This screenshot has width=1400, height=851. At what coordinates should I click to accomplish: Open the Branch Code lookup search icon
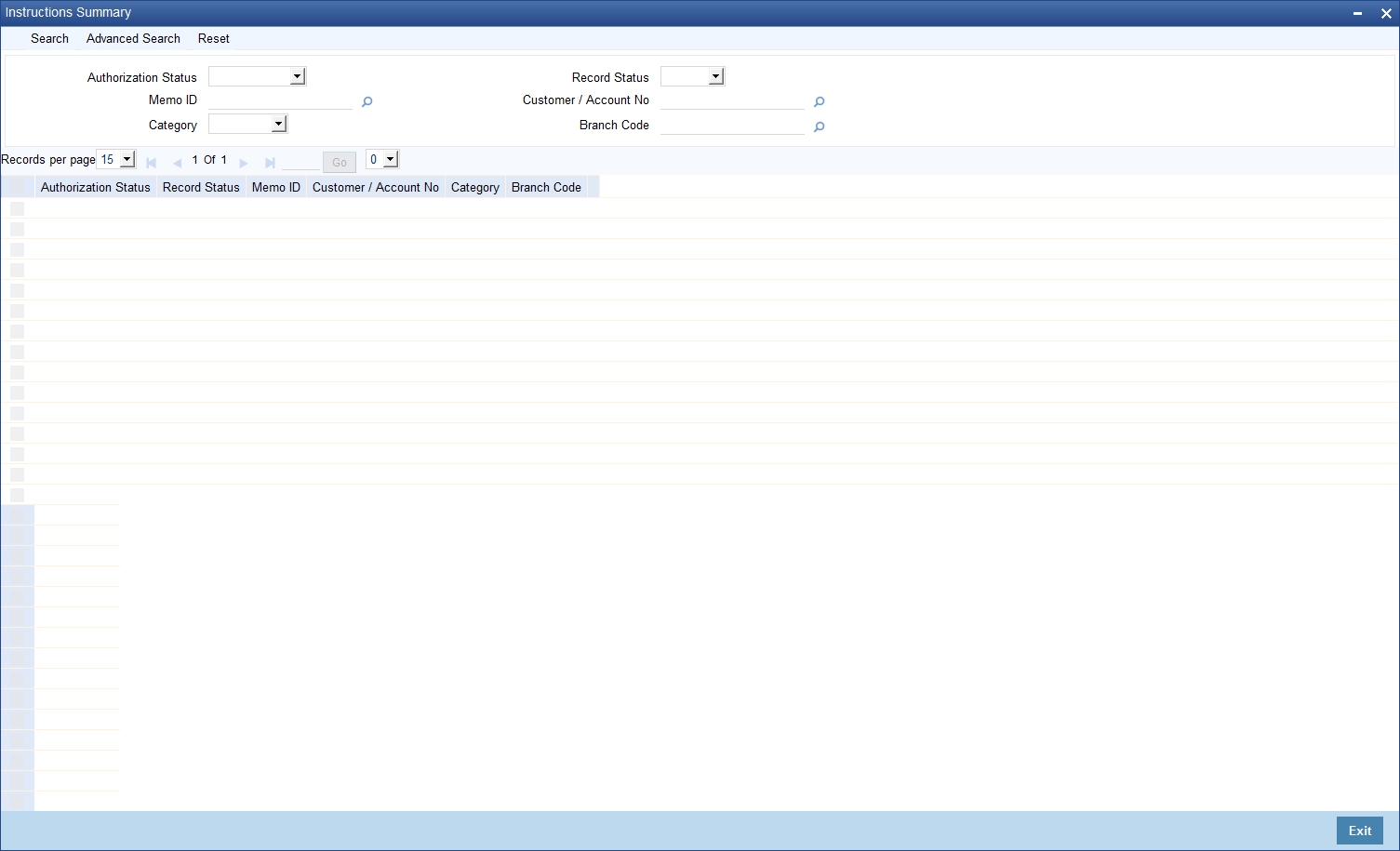(819, 126)
